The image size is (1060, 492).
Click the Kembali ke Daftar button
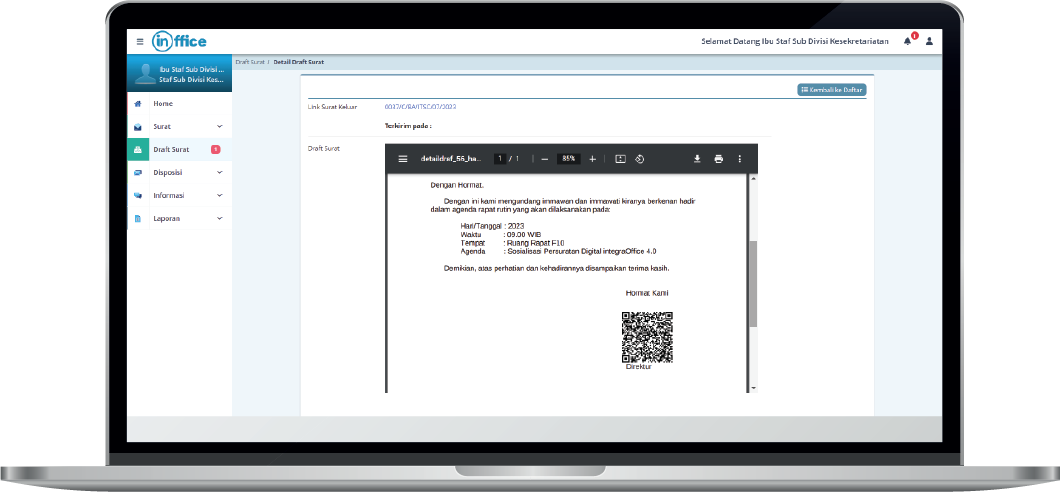(x=831, y=90)
